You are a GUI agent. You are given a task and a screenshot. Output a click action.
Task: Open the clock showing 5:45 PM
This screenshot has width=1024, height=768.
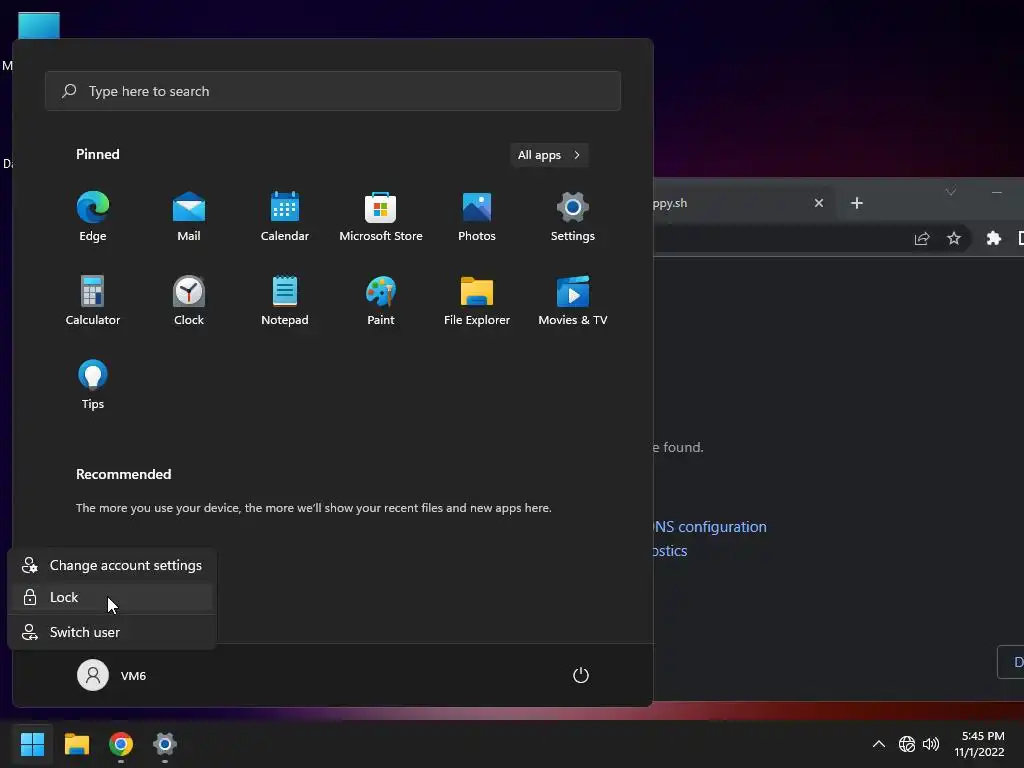pyautogui.click(x=980, y=744)
